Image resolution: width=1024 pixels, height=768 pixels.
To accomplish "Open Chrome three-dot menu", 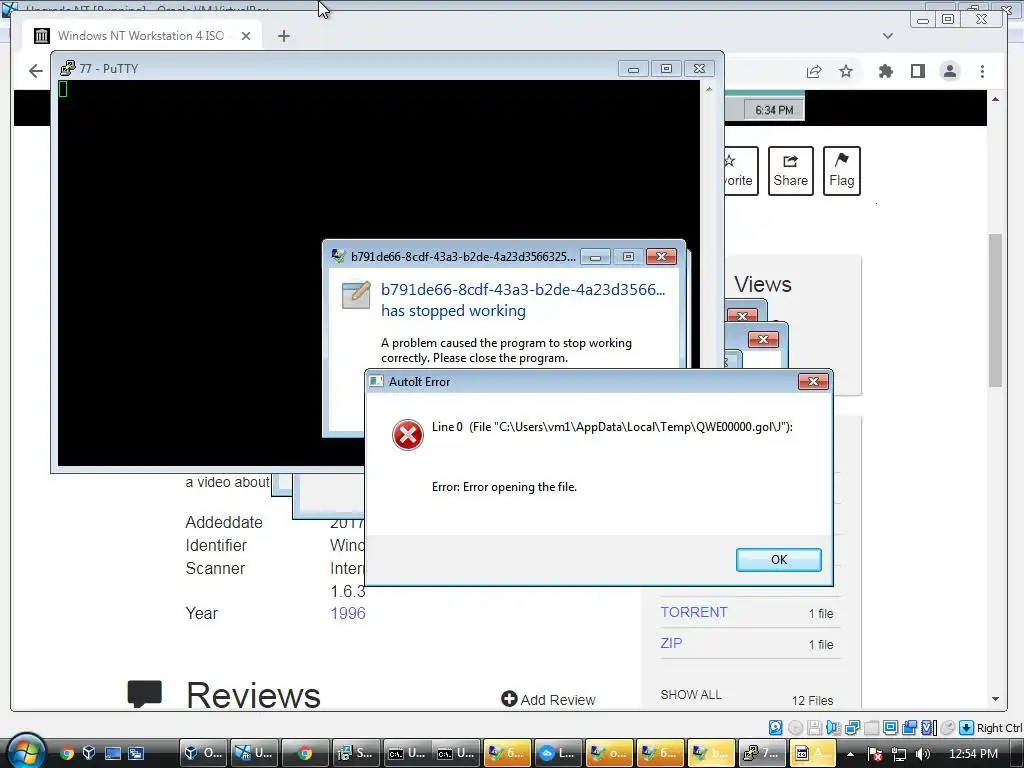I will (x=982, y=71).
